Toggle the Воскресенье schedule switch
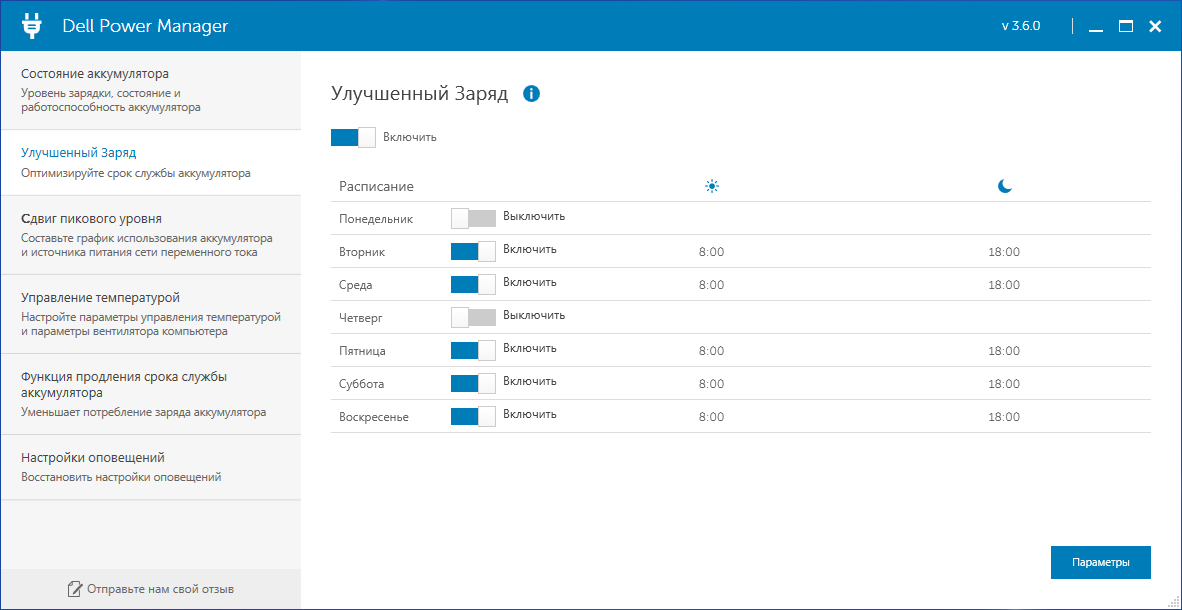 (x=473, y=416)
